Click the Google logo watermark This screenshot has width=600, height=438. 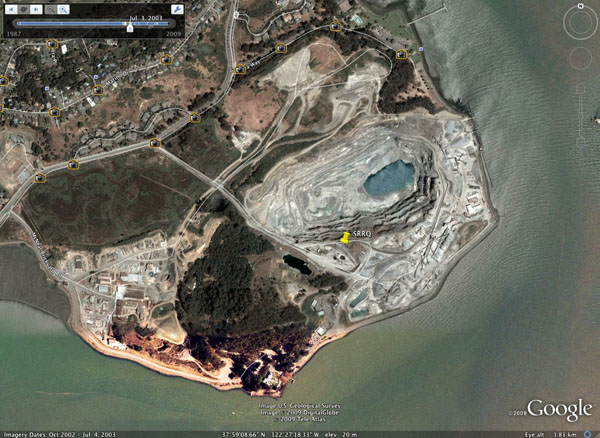559,409
